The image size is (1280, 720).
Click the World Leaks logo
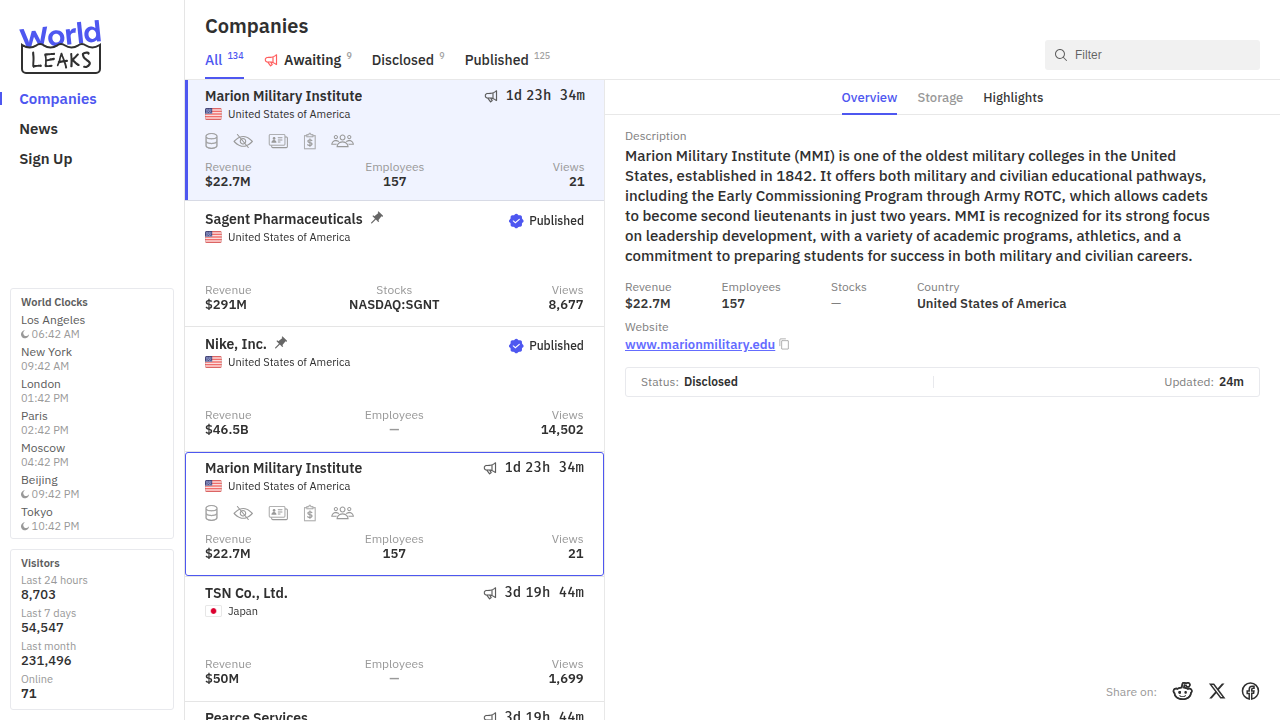coord(60,47)
